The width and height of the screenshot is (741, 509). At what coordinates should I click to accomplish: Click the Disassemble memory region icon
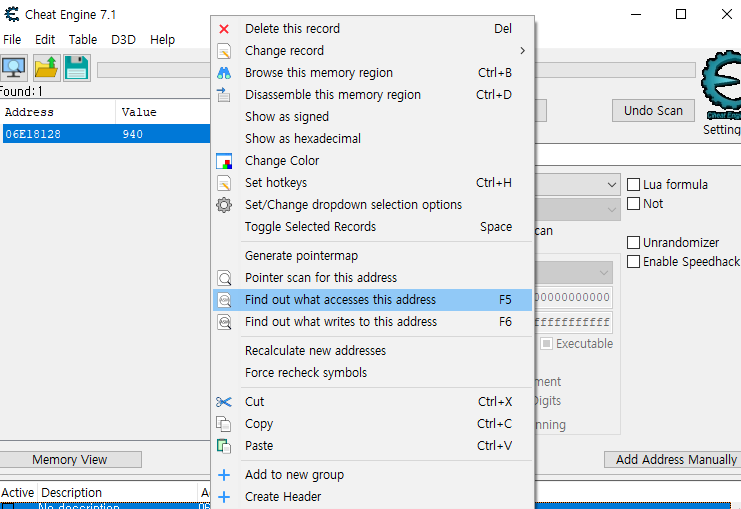pos(224,95)
